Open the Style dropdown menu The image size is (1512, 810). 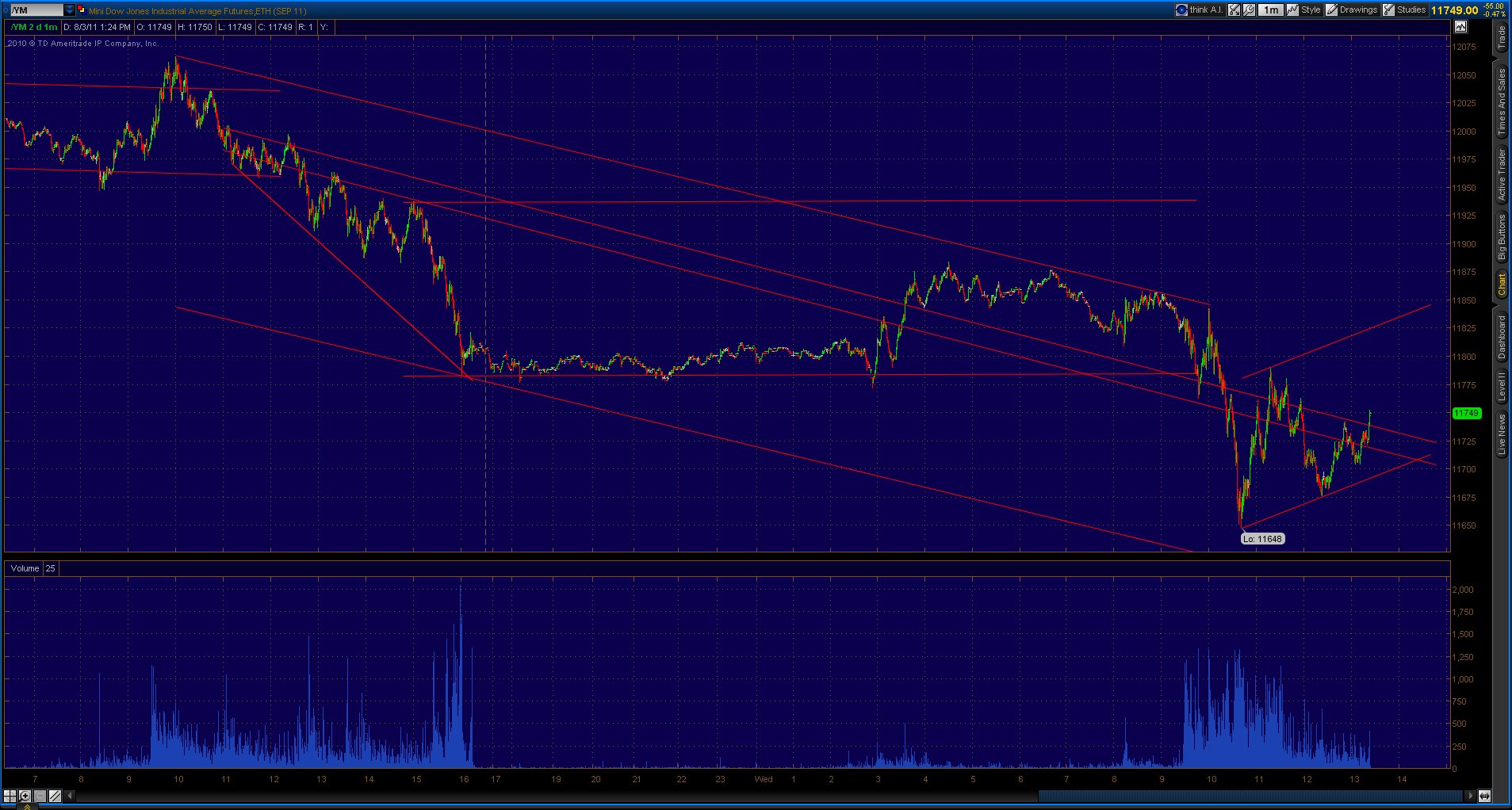[1303, 10]
